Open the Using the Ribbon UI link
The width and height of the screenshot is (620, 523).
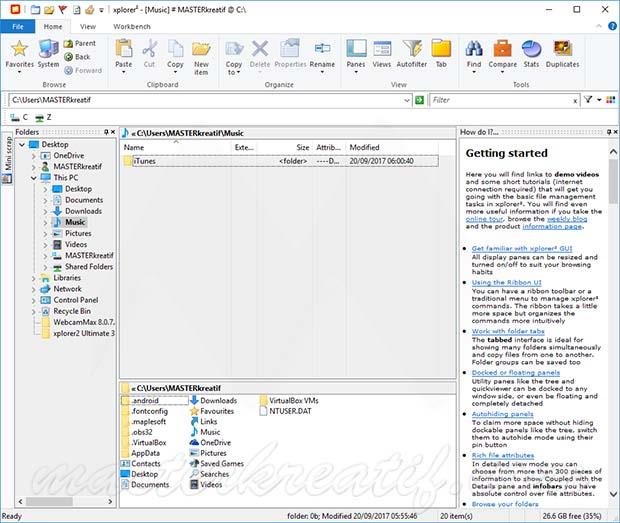(507, 283)
